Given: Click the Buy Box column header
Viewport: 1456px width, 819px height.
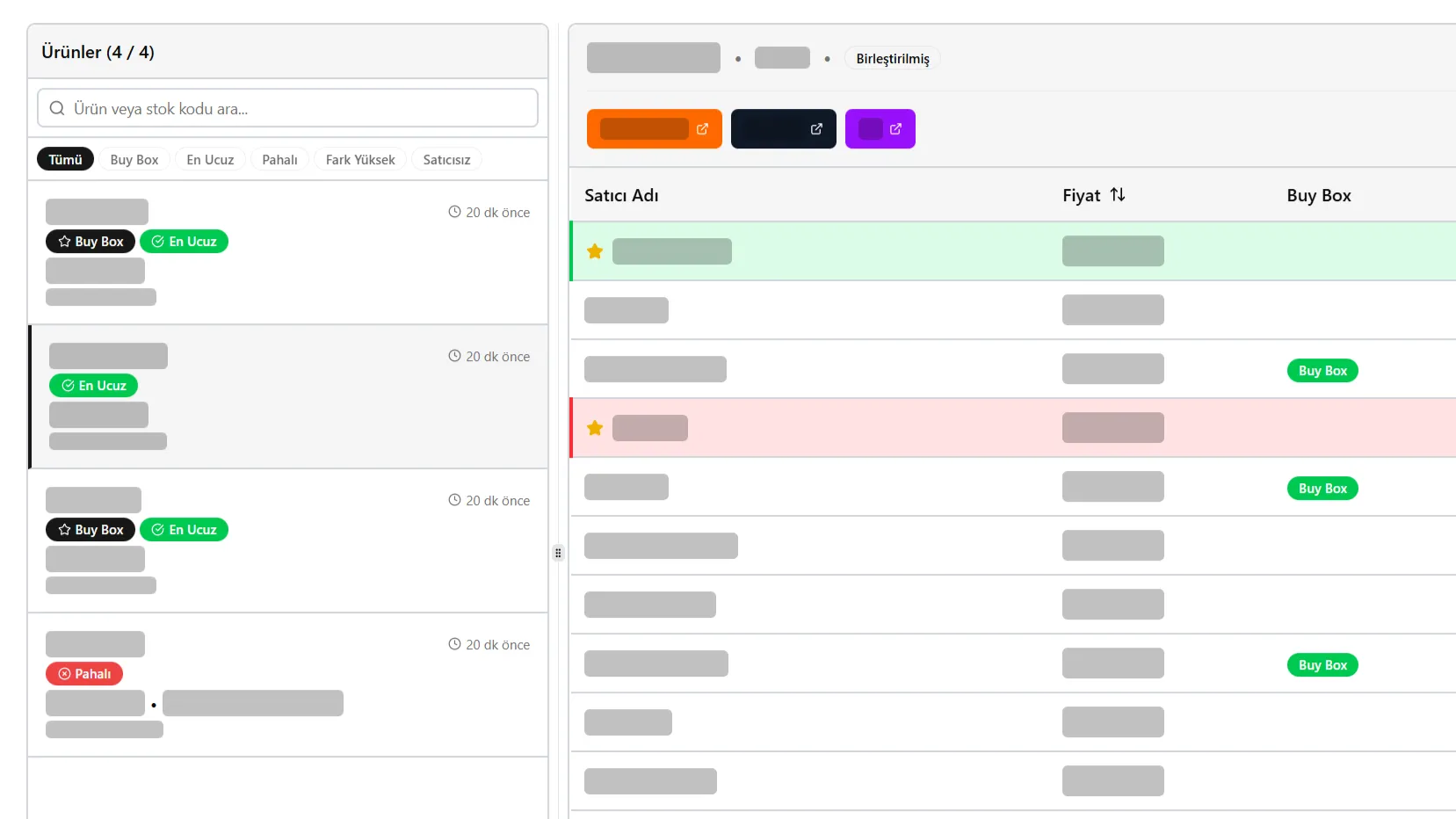Looking at the screenshot, I should (1318, 195).
